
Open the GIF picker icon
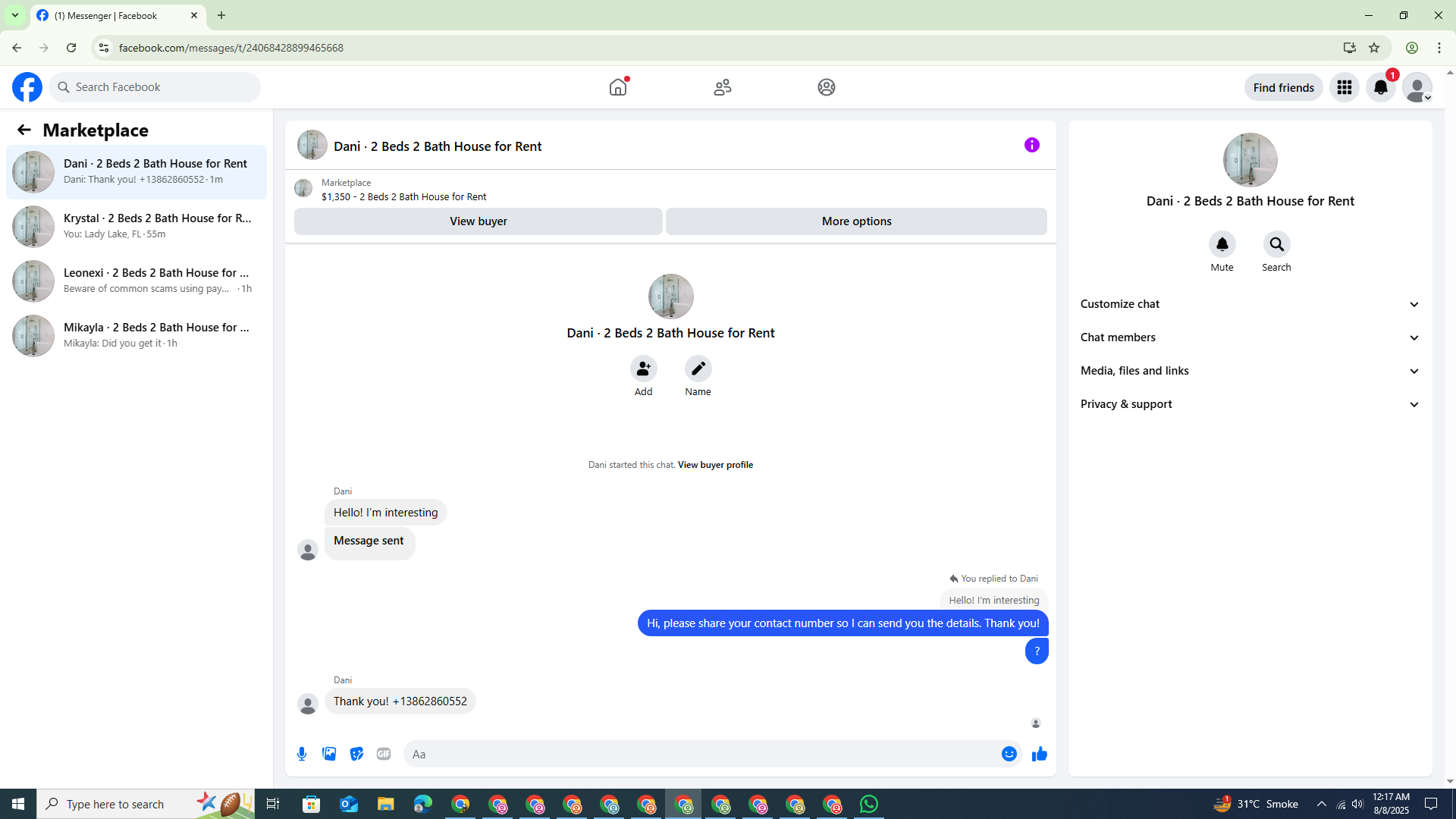(384, 754)
